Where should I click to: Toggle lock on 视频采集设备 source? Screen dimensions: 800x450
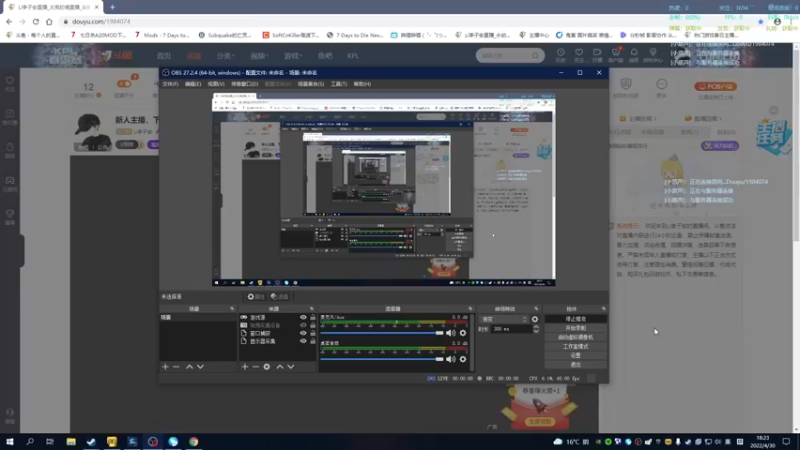(313, 325)
